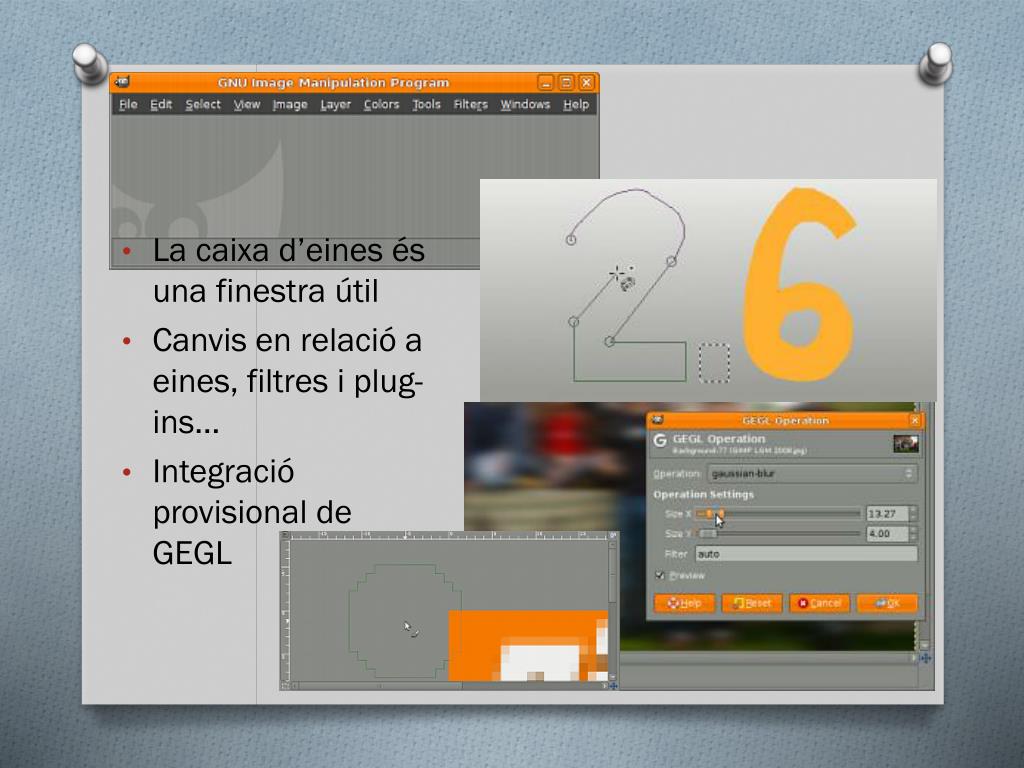Open the Edit menu

coord(161,104)
